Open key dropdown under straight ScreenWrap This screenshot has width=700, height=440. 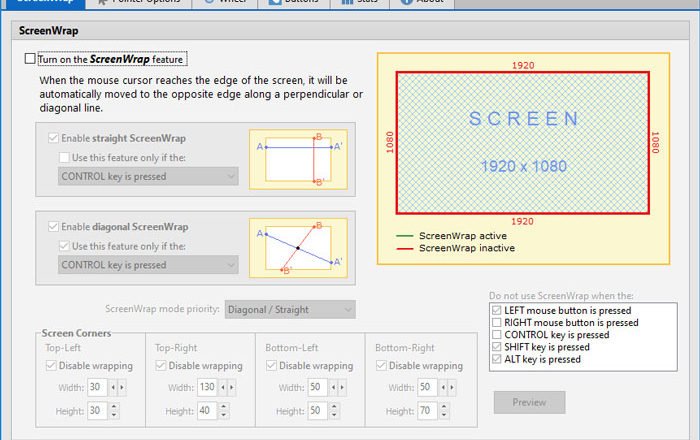148,176
